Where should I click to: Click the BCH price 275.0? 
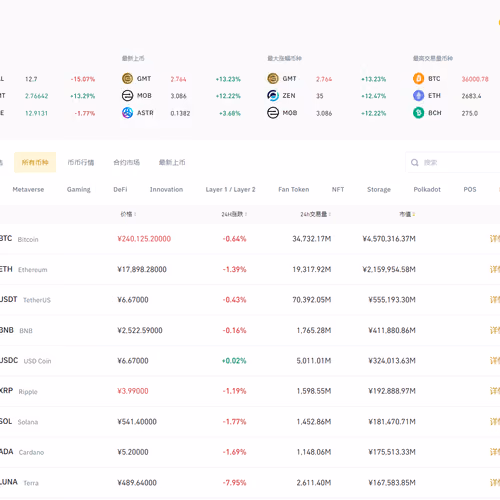point(470,113)
